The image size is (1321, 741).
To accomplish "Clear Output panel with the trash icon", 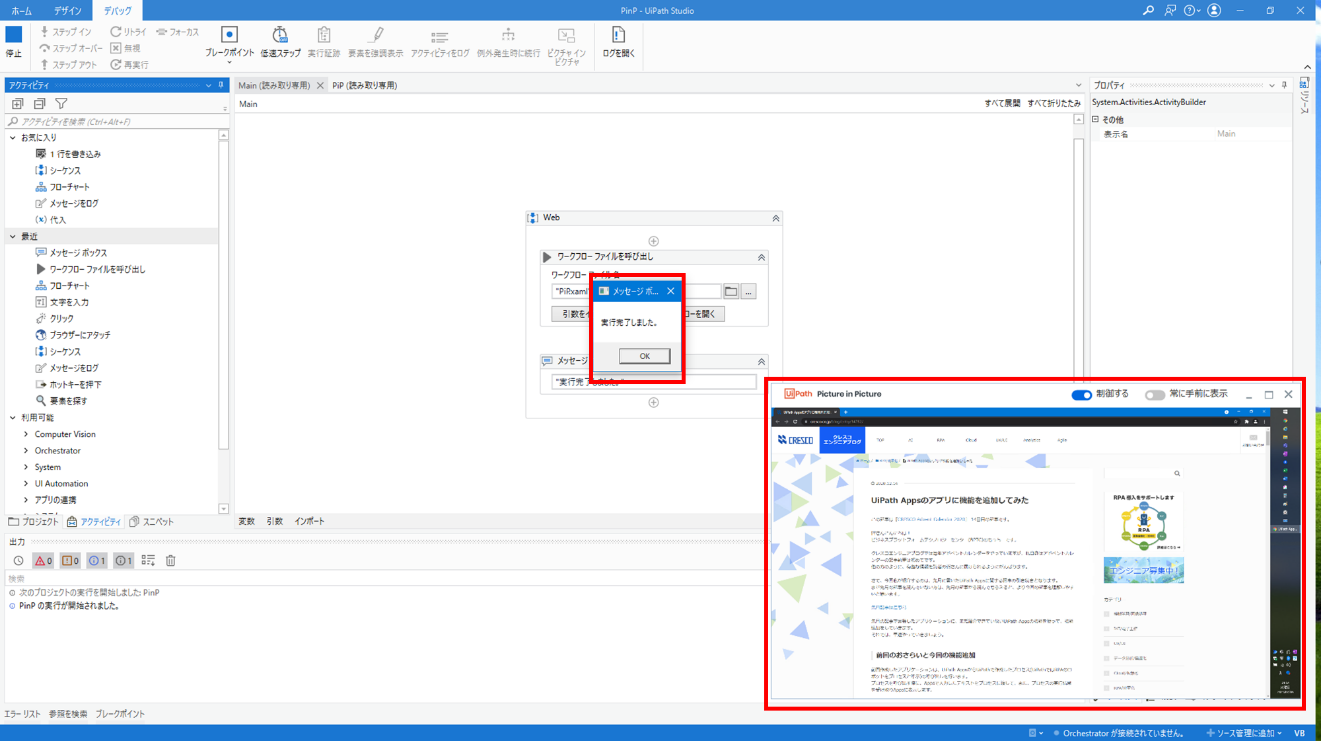I will [170, 561].
